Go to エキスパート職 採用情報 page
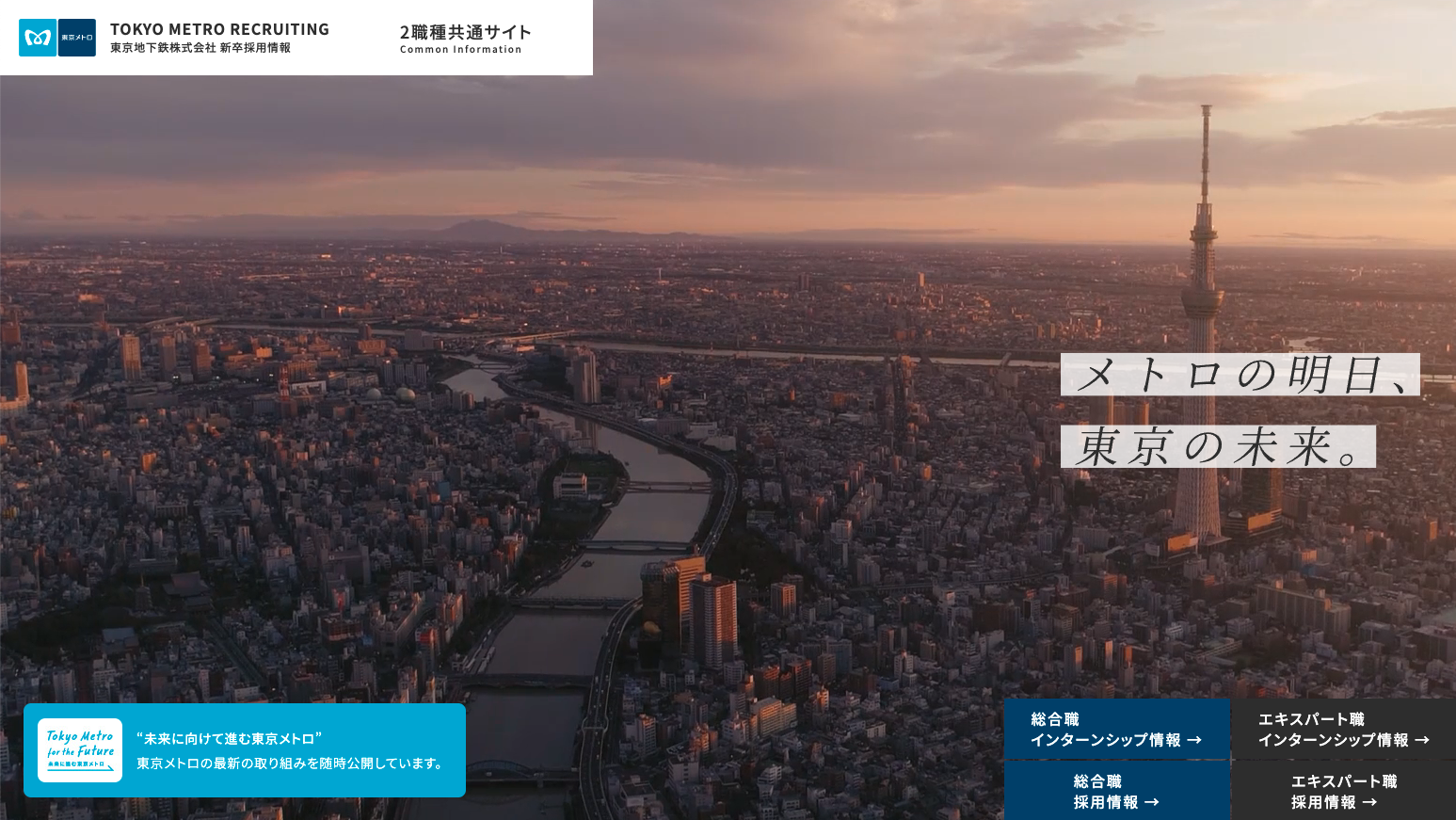This screenshot has width=1456, height=820. [x=1334, y=792]
